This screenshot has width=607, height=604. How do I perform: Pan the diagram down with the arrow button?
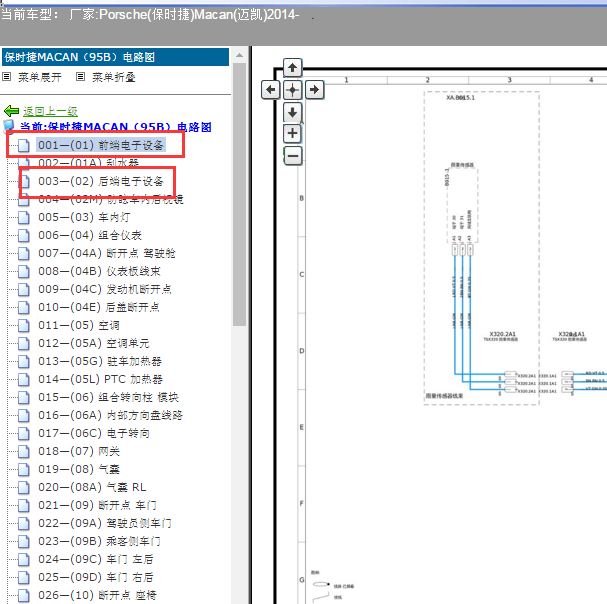pos(292,112)
